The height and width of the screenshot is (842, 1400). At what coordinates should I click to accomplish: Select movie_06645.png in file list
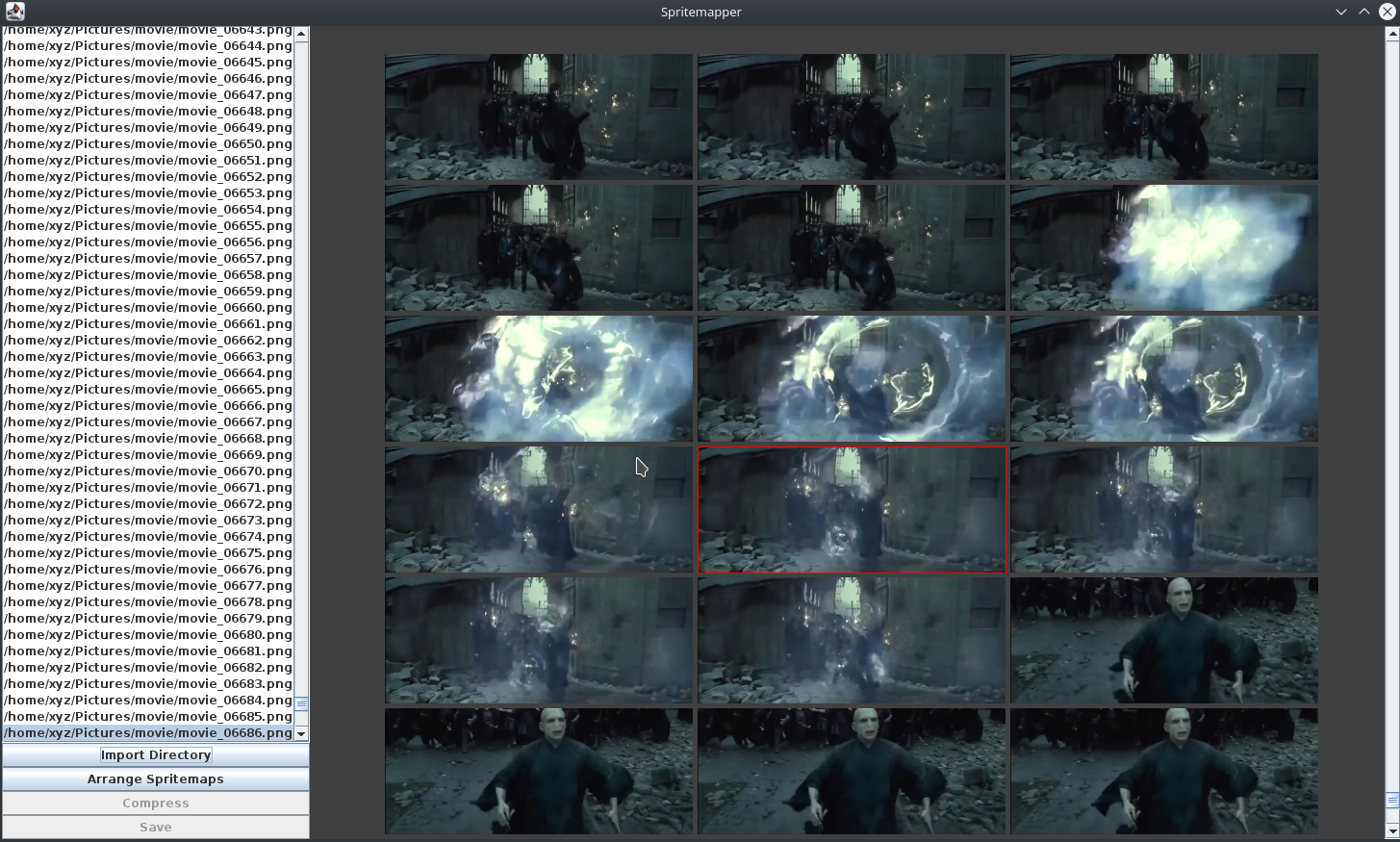pyautogui.click(x=148, y=62)
